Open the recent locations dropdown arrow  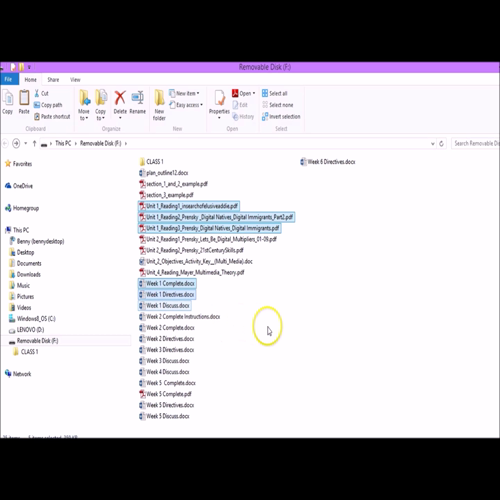(x=26, y=143)
